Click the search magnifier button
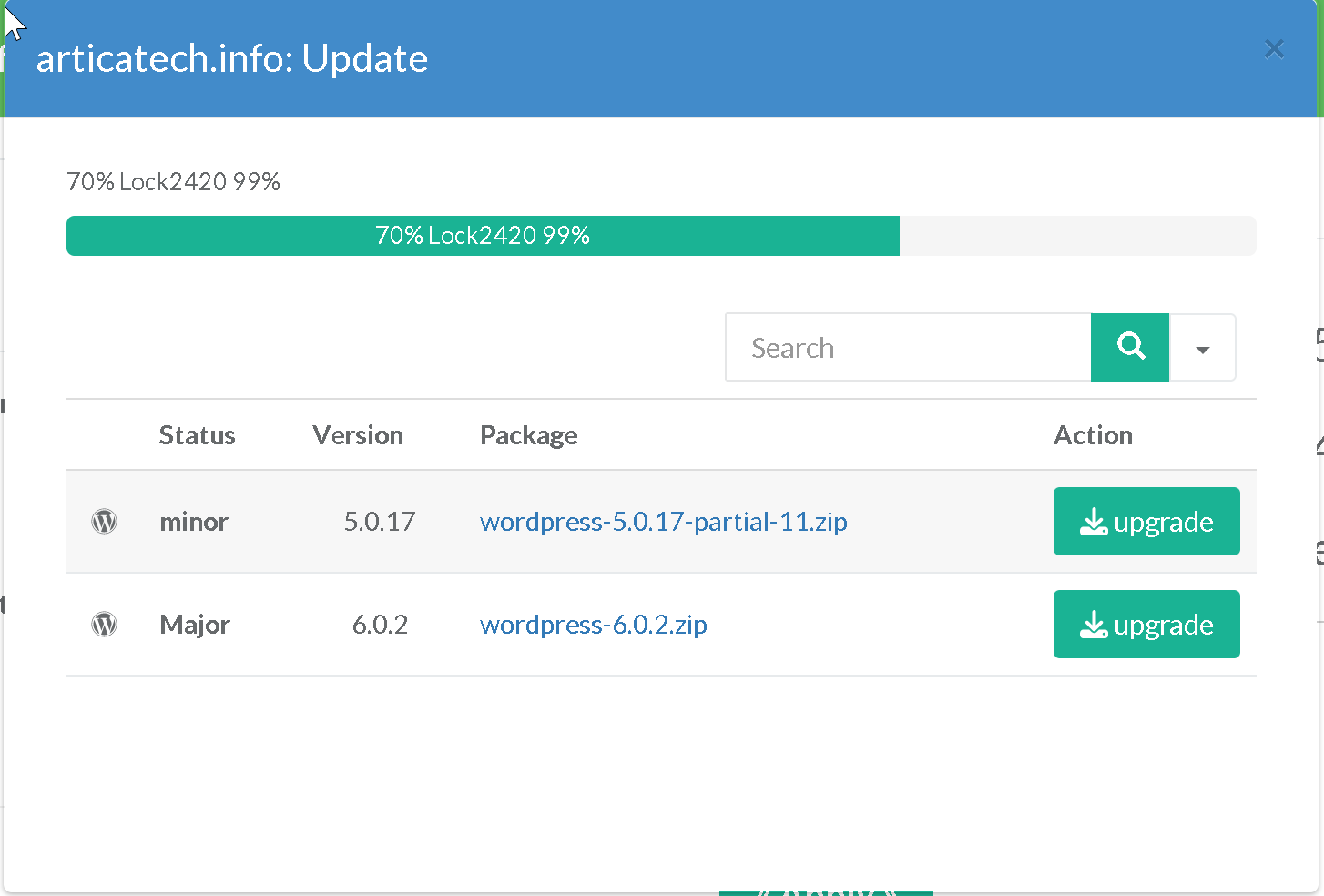The height and width of the screenshot is (896, 1324). pyautogui.click(x=1129, y=347)
